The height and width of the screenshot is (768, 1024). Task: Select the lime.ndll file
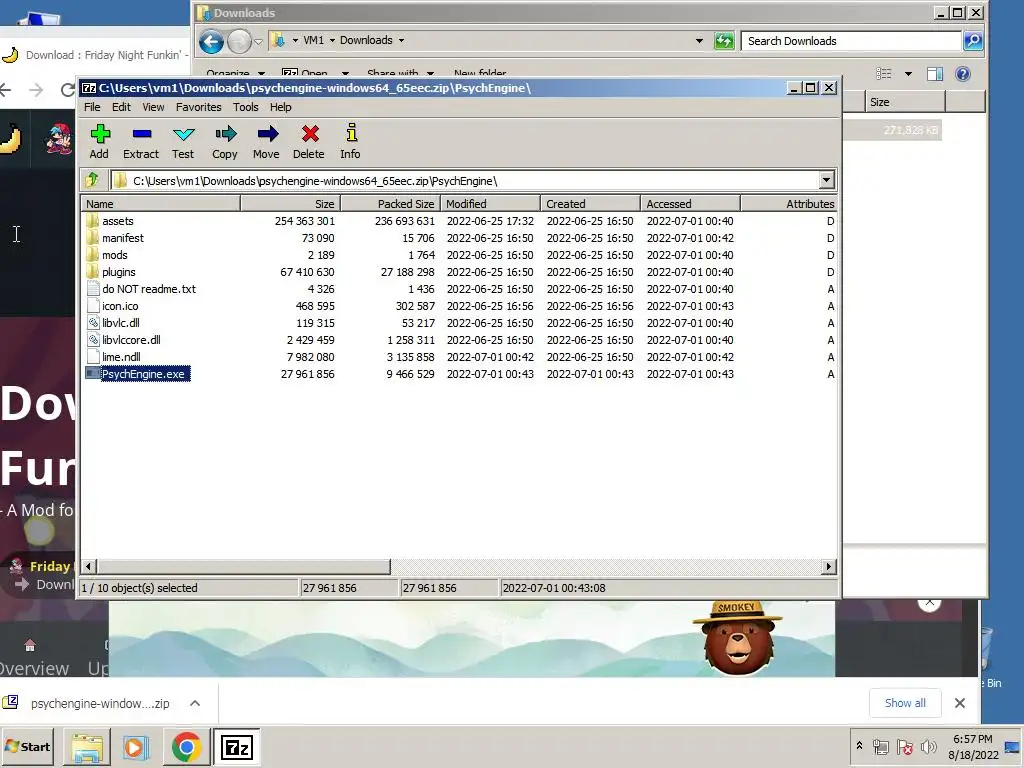coord(121,357)
